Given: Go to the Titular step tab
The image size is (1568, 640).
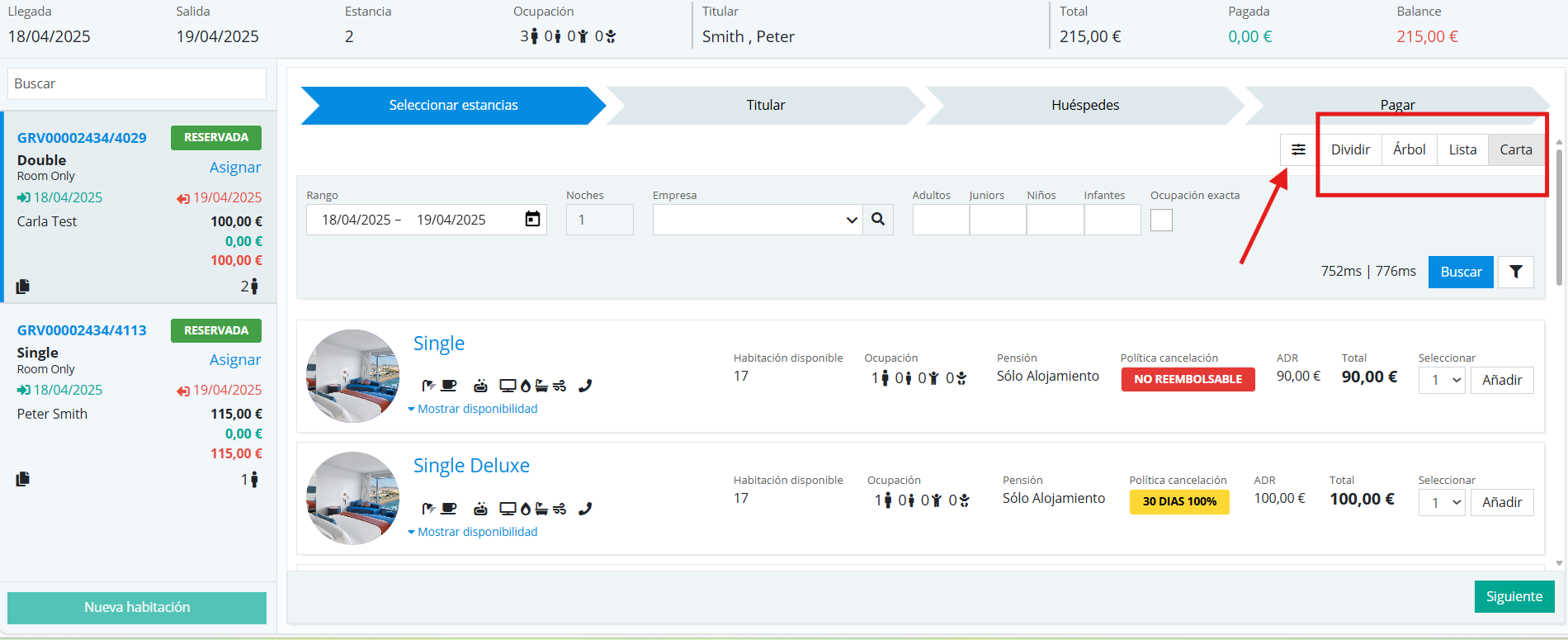Looking at the screenshot, I should [765, 105].
